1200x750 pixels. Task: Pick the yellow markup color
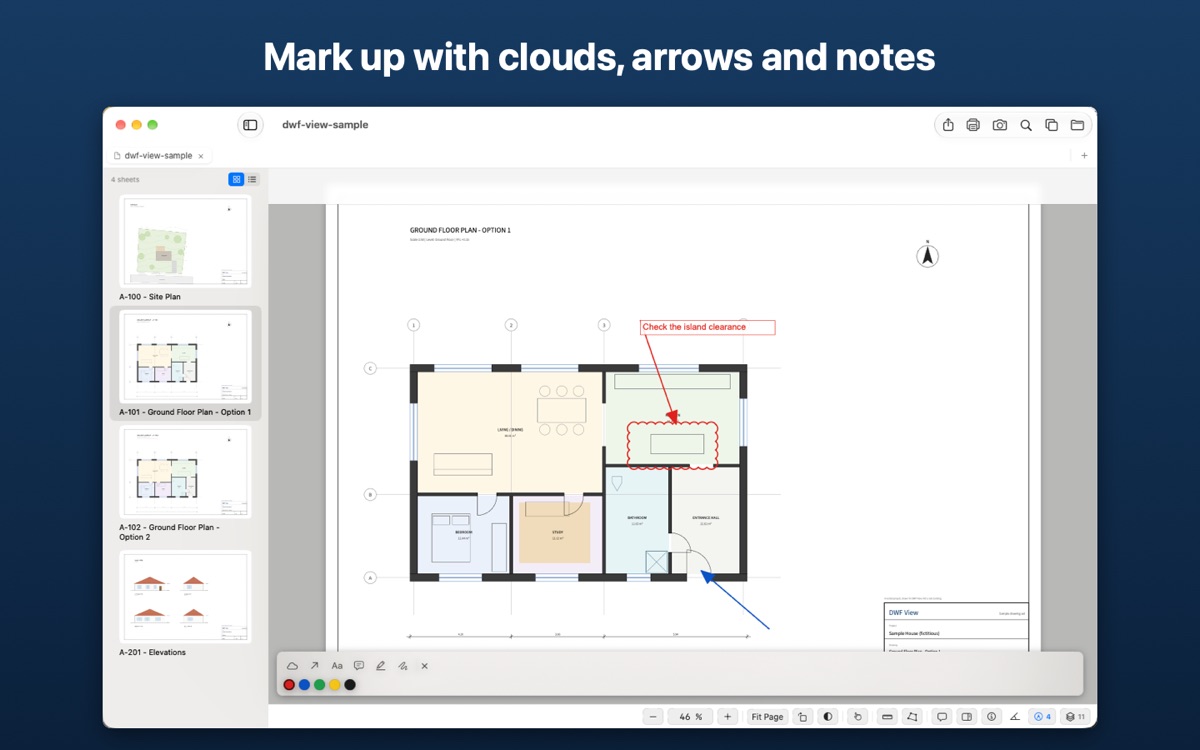[335, 685]
